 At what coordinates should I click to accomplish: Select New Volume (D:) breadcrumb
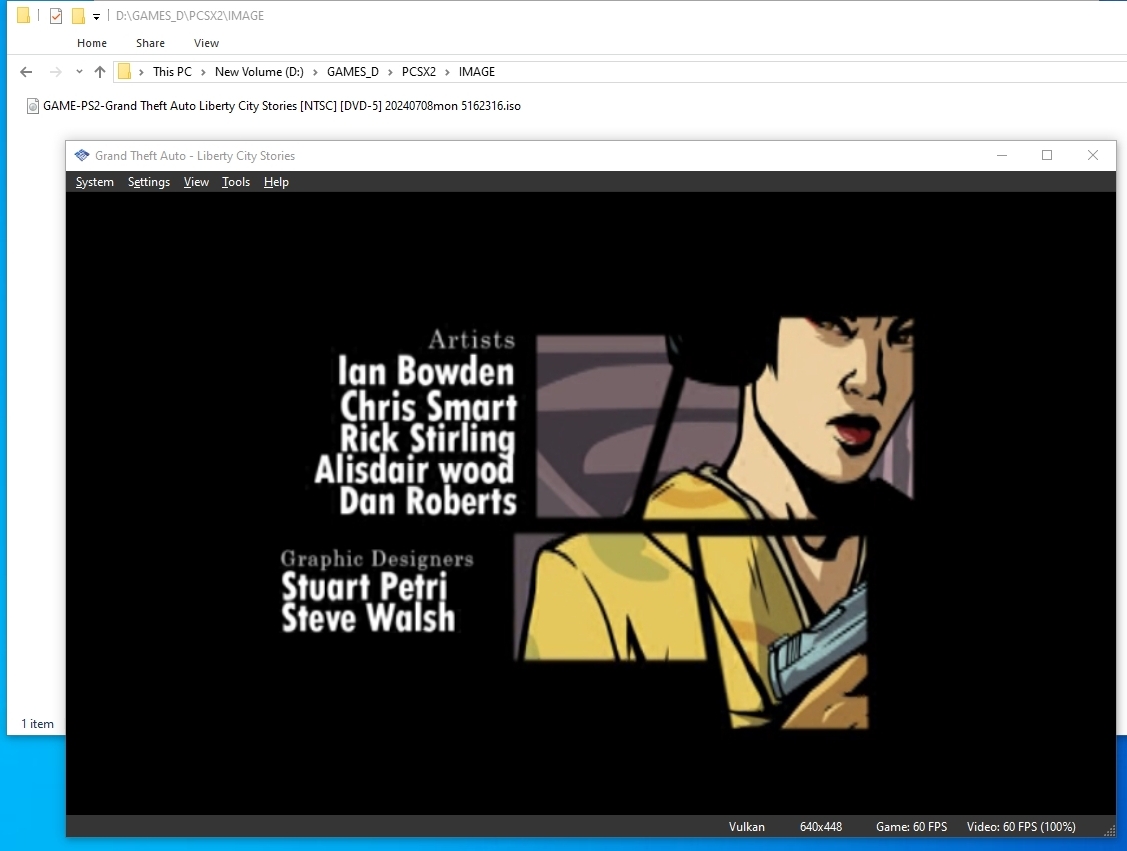click(x=259, y=72)
